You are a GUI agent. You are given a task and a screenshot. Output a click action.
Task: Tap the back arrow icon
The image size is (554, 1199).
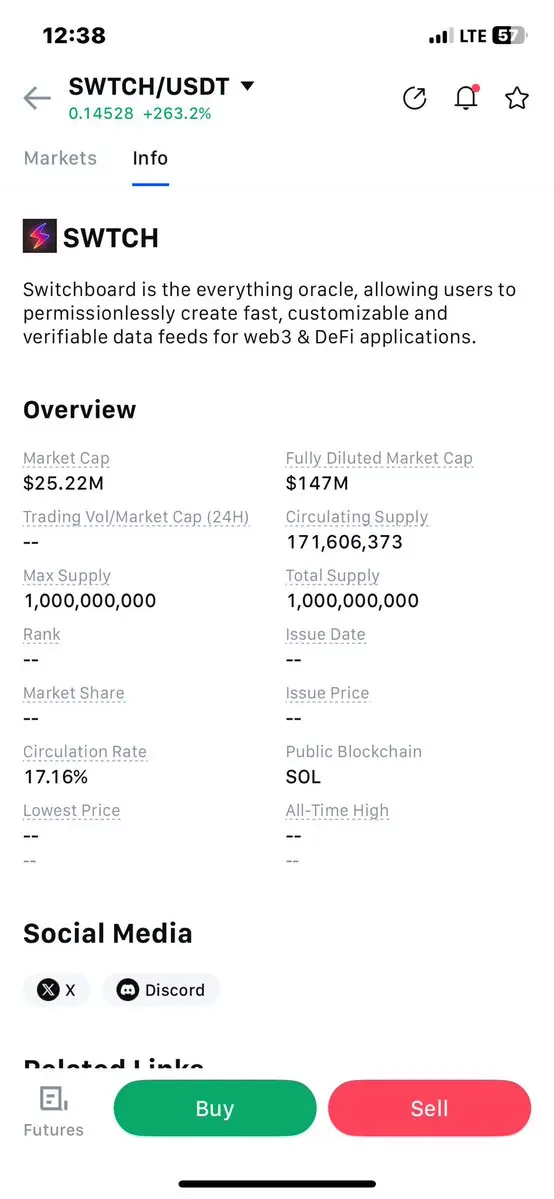37,99
